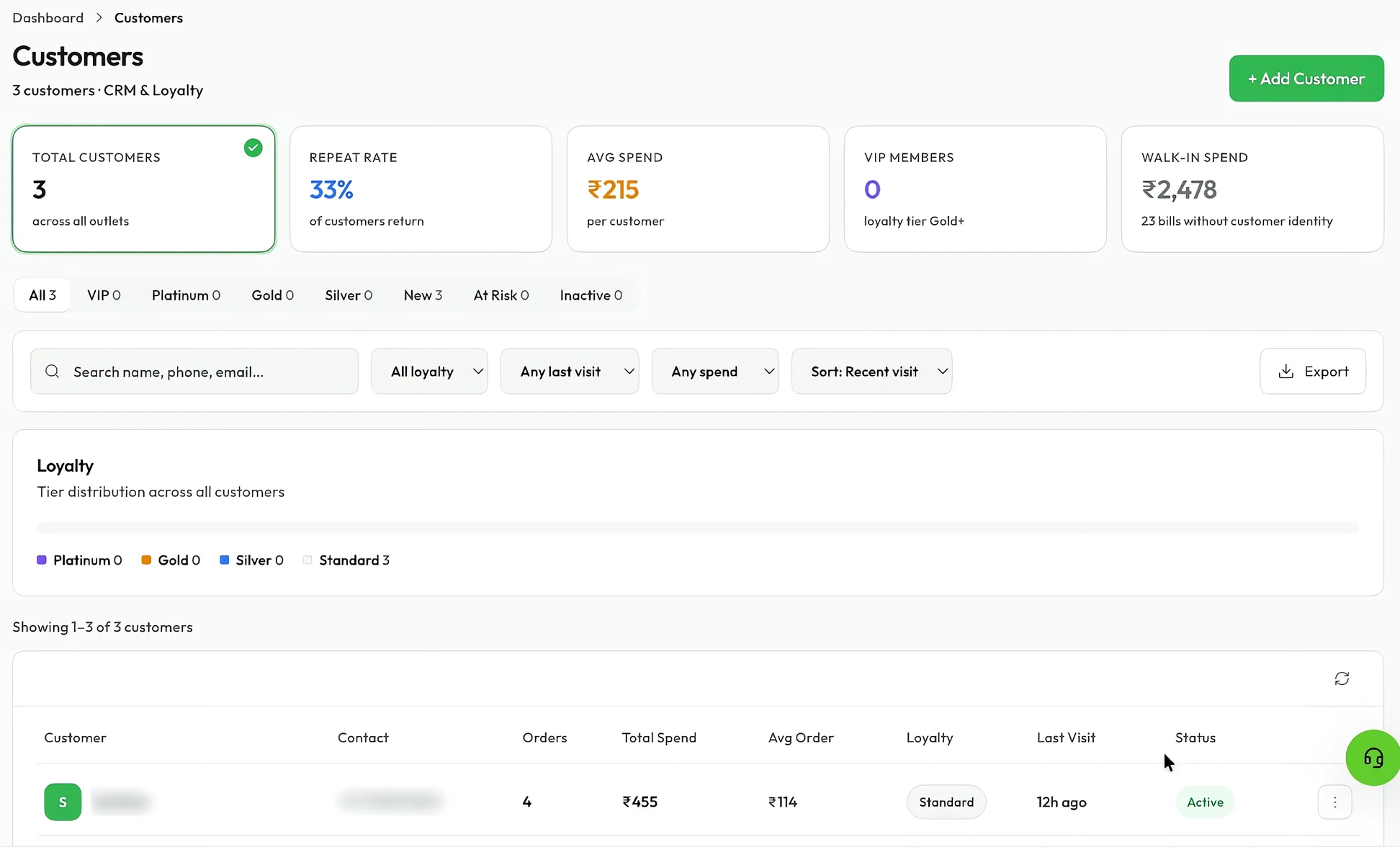The height and width of the screenshot is (847, 1400).
Task: Select the Repeat Rate stat card
Action: click(x=421, y=189)
